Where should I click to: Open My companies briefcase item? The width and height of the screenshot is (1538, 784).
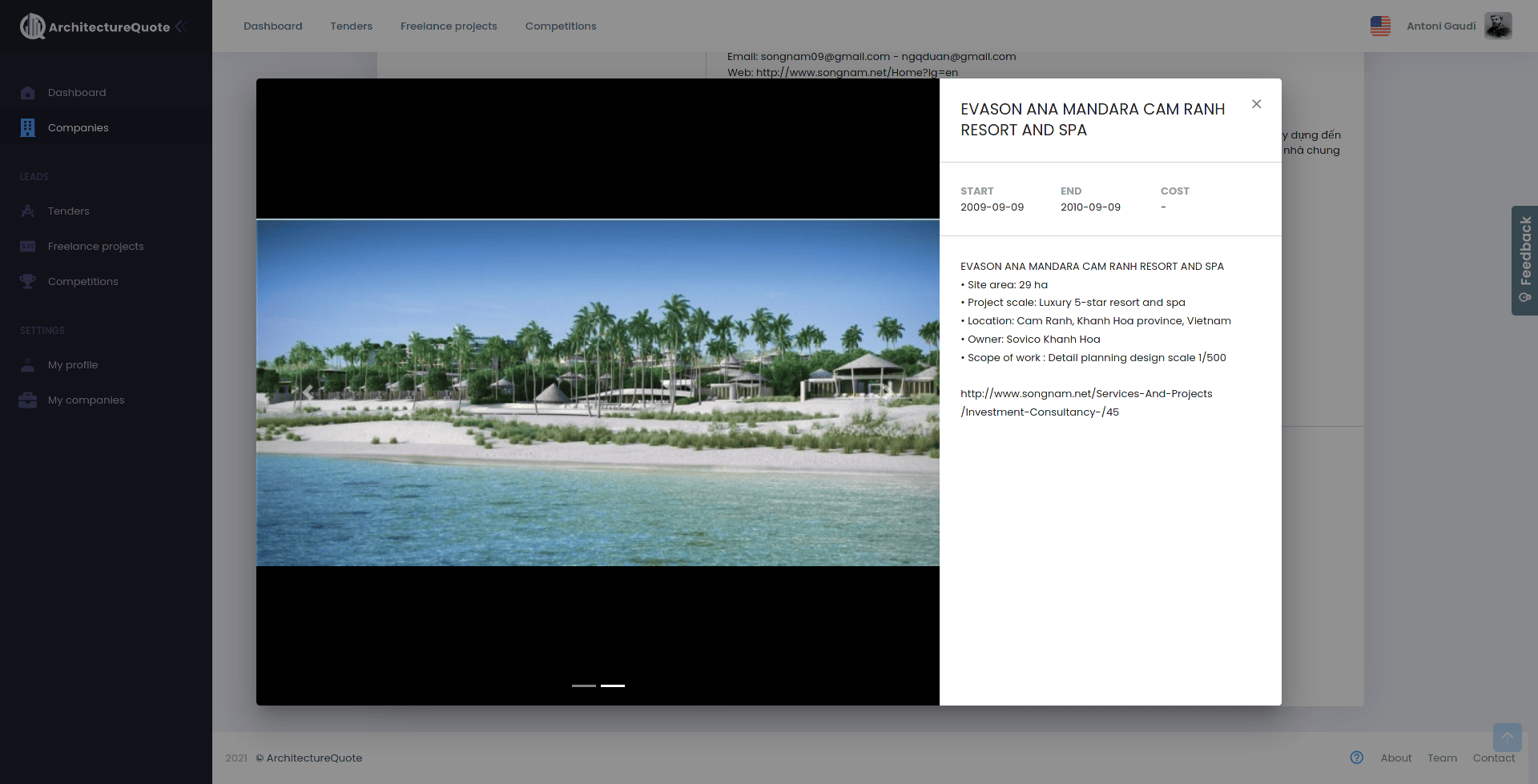tap(28, 400)
